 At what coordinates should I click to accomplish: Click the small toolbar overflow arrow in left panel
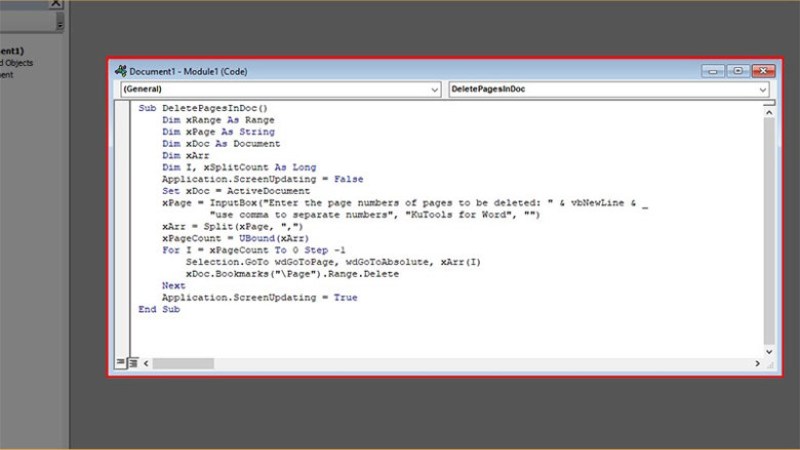pyautogui.click(x=60, y=24)
